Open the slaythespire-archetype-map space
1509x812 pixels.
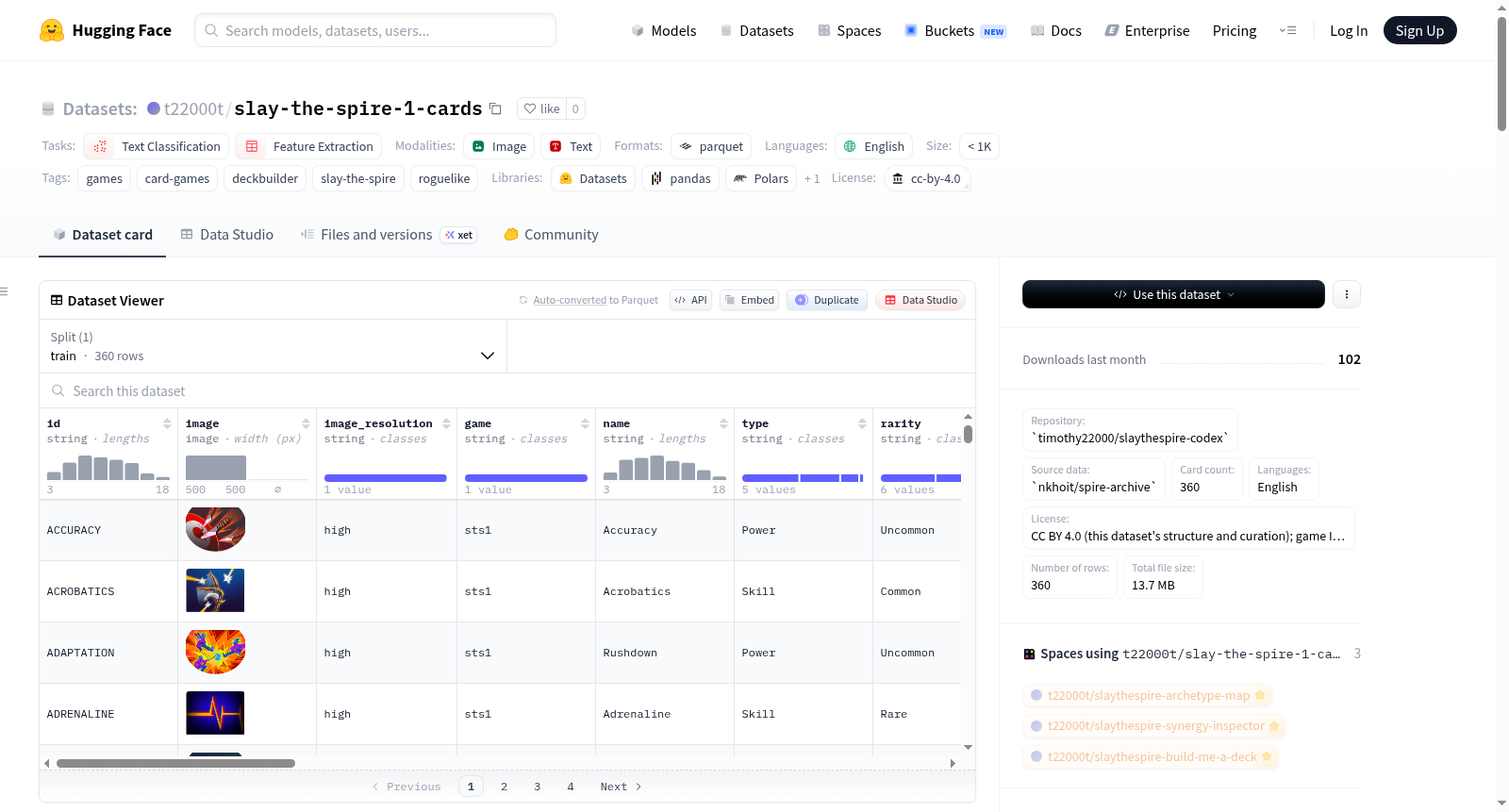(1148, 695)
